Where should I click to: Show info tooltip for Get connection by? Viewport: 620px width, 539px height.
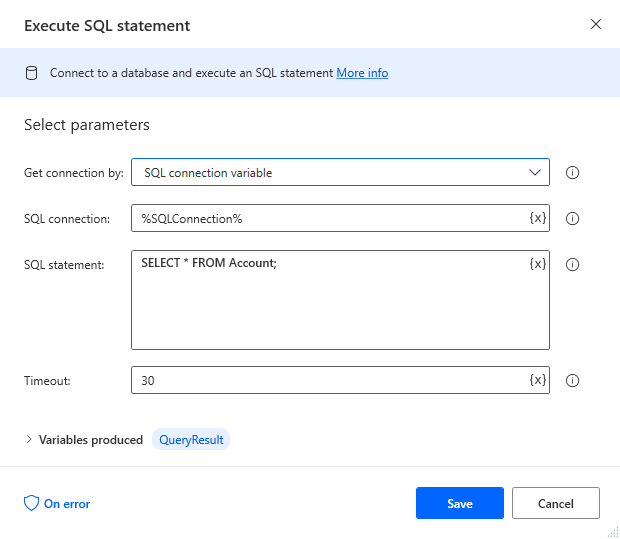tap(573, 172)
